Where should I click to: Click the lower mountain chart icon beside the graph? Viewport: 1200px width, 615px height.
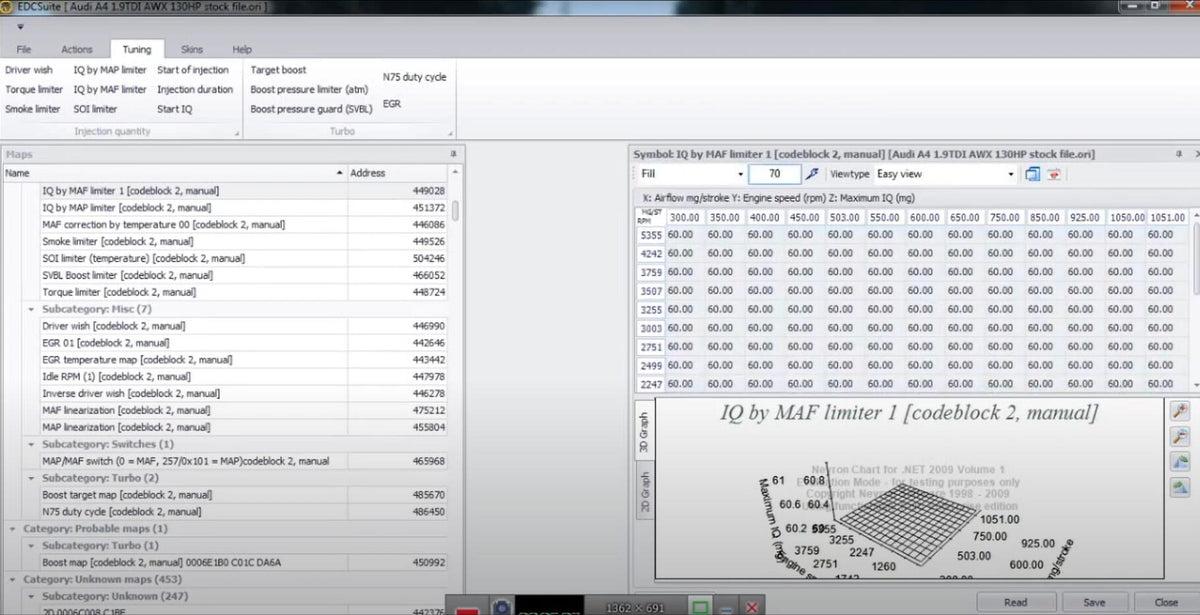click(x=1179, y=487)
